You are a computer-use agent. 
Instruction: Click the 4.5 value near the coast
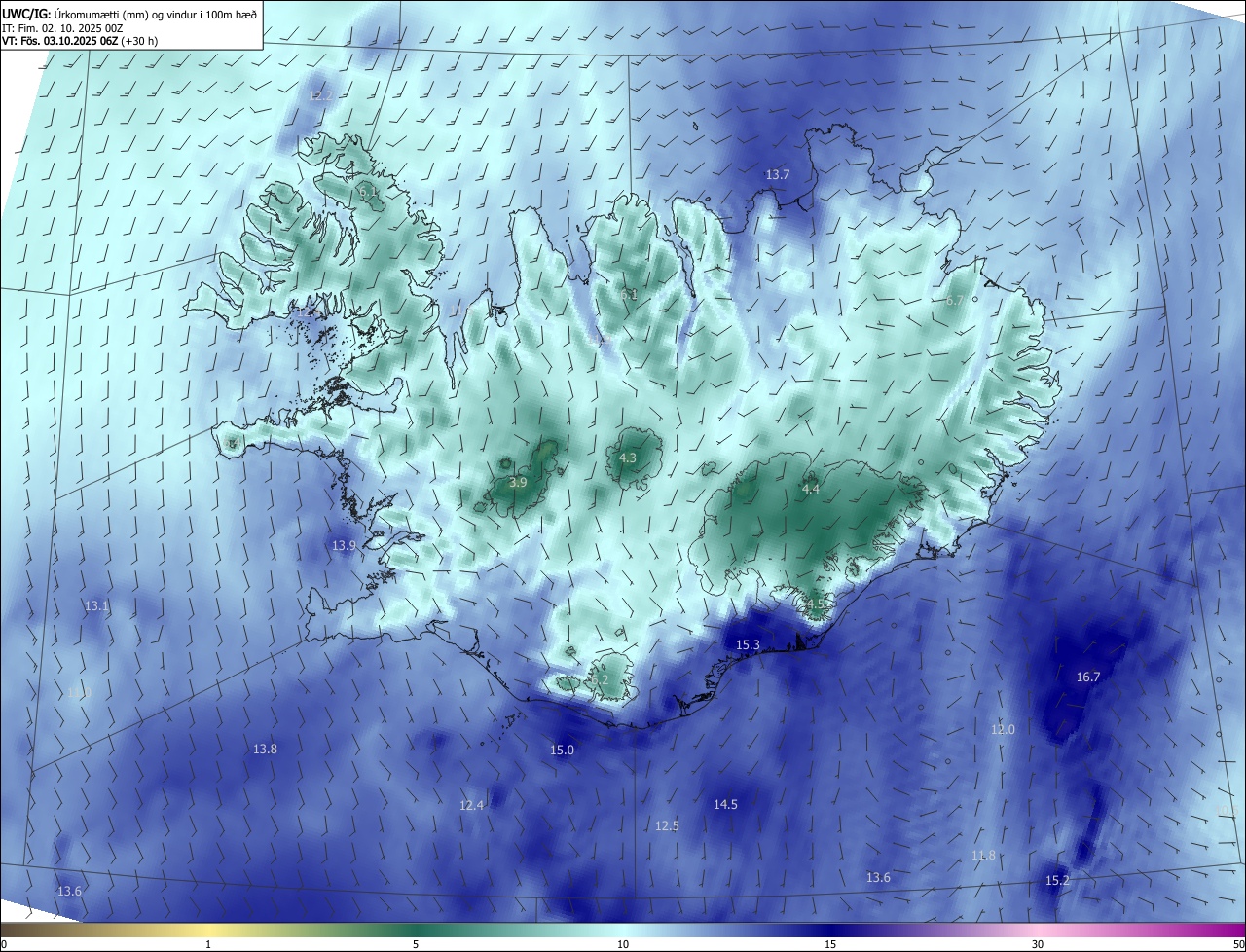coord(816,604)
